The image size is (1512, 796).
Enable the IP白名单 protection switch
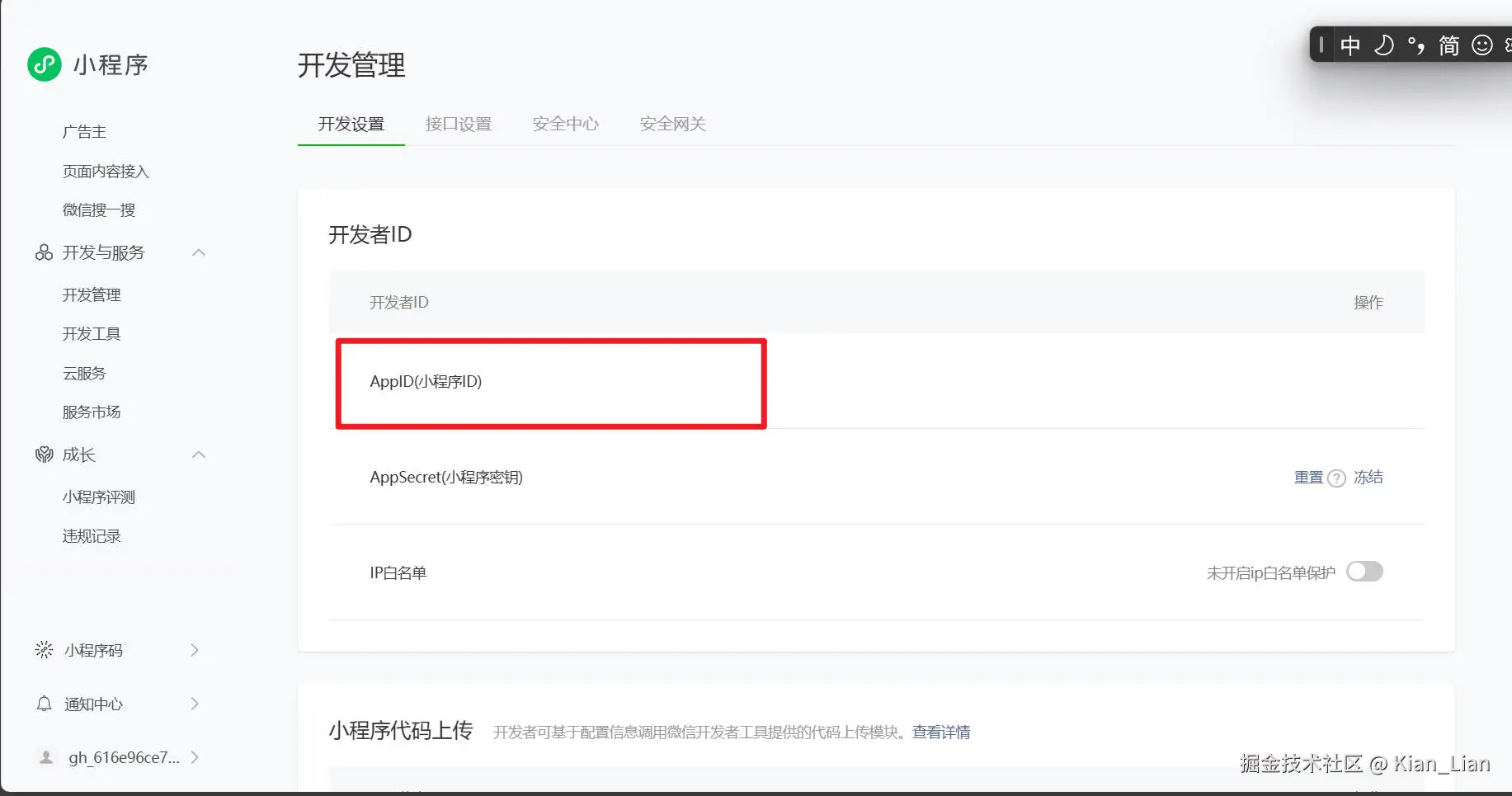point(1364,572)
